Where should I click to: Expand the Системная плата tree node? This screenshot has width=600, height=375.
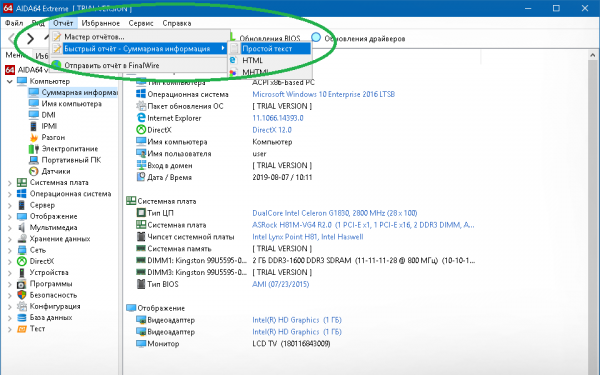(x=10, y=183)
